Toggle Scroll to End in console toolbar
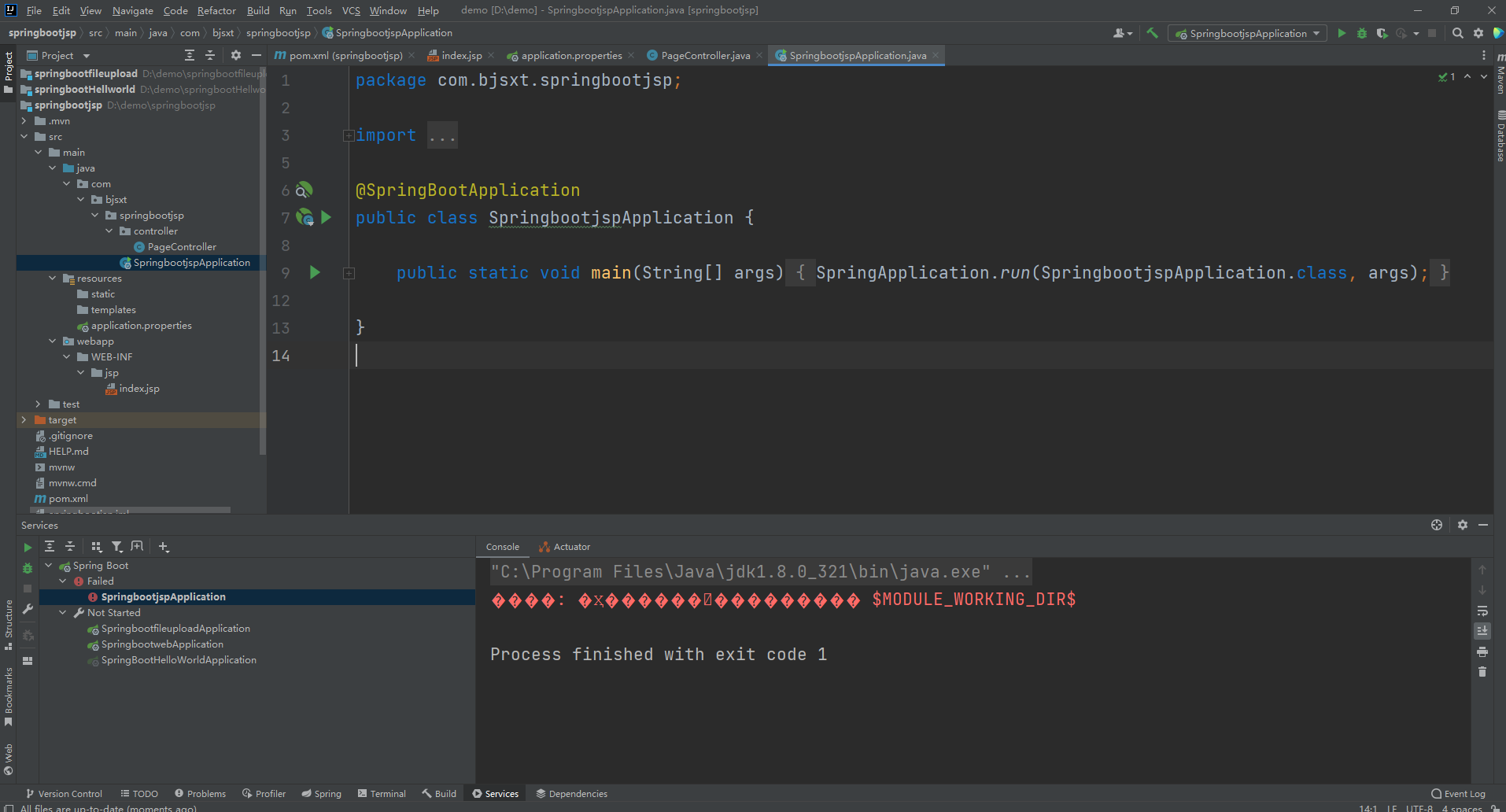Screen dimensions: 1506x812 coord(1482,631)
